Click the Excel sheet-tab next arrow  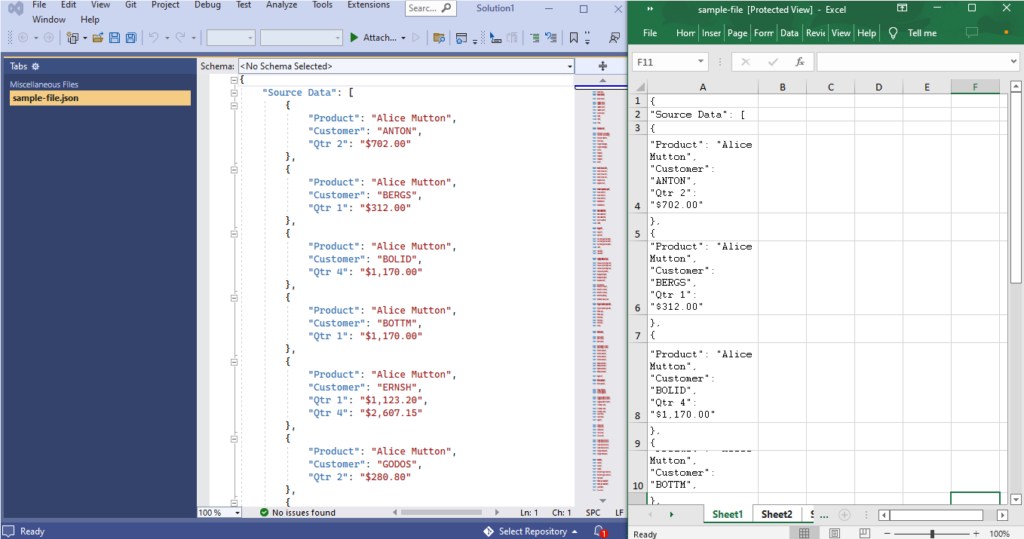(x=671, y=515)
